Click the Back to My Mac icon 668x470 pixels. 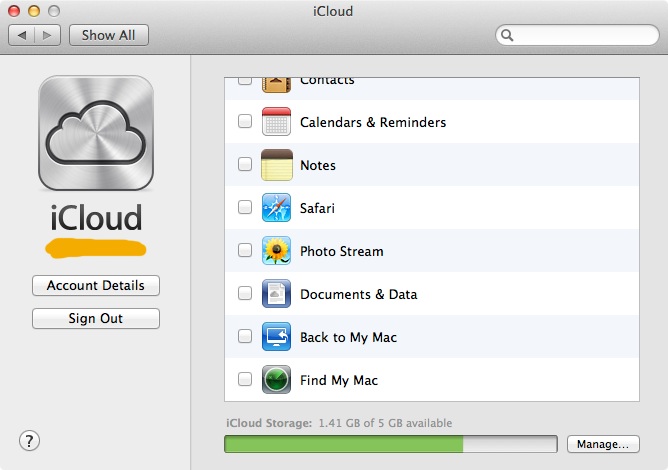click(x=276, y=337)
